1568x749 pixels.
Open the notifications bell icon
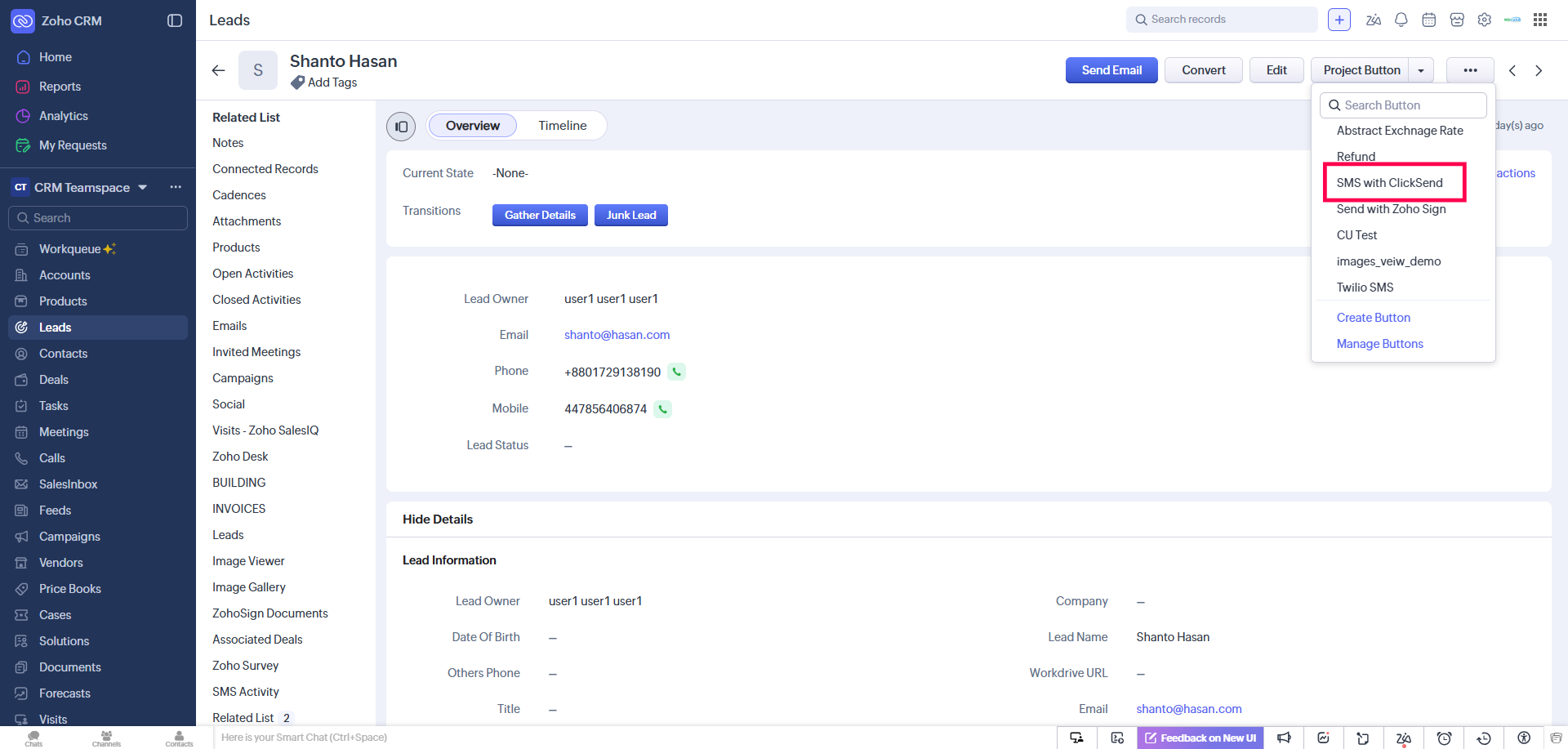(1401, 20)
